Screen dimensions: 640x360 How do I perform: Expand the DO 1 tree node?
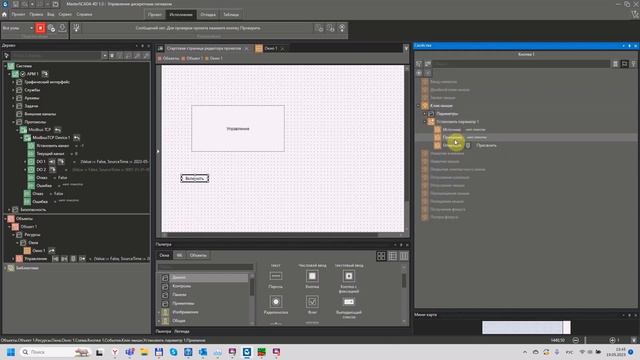pos(25,162)
